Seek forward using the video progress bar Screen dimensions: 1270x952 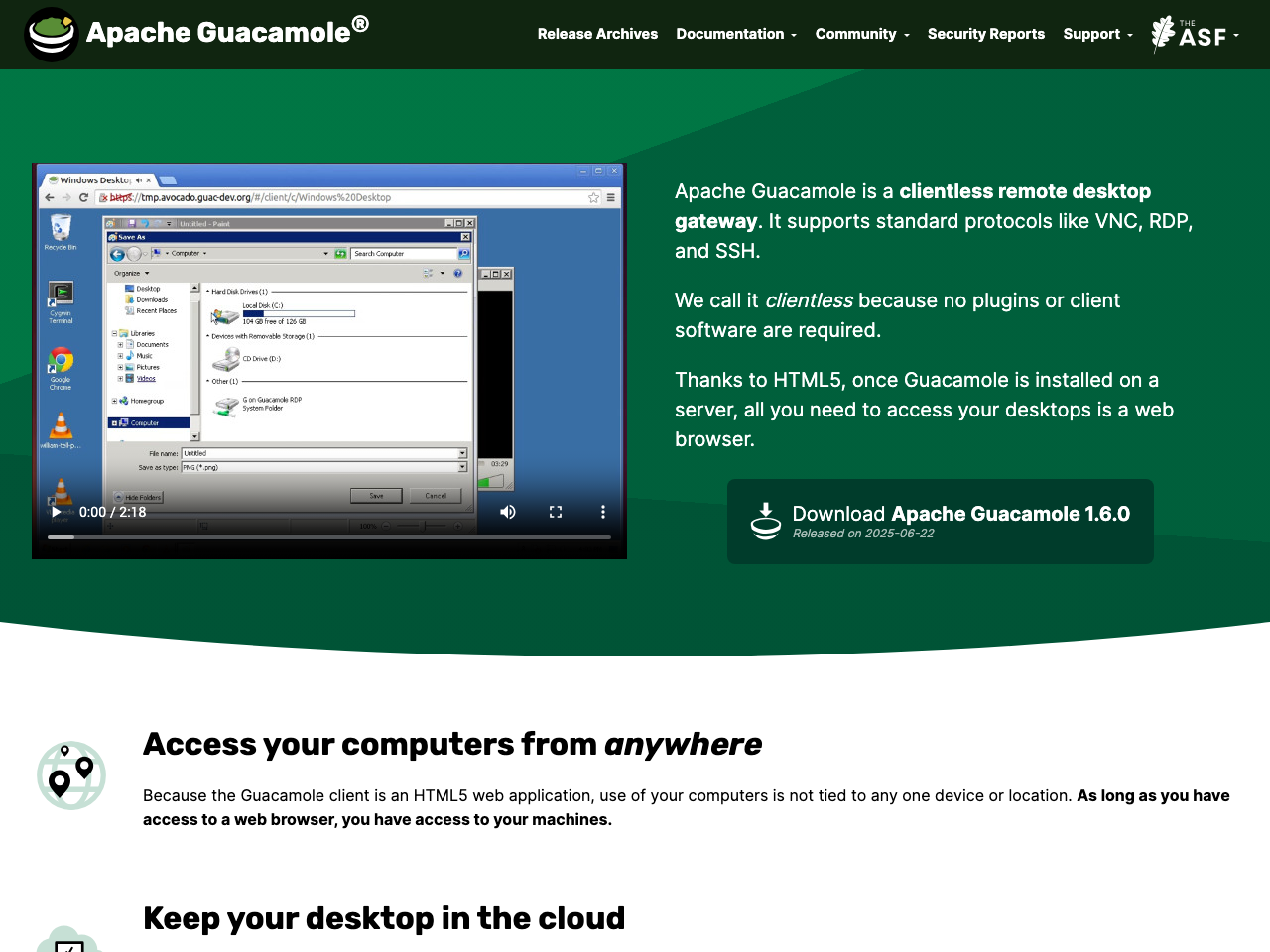click(x=397, y=536)
